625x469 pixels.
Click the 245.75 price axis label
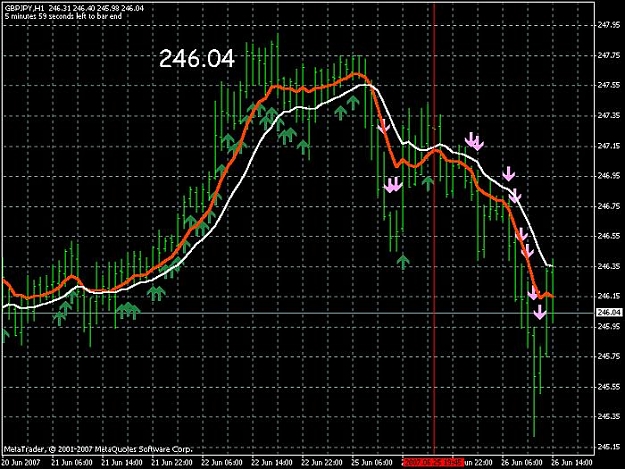click(609, 356)
